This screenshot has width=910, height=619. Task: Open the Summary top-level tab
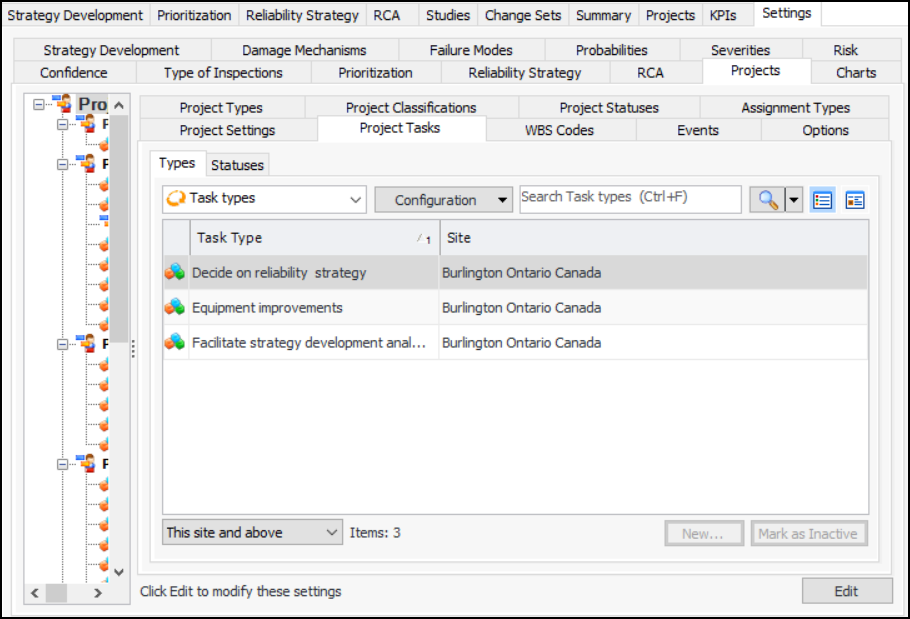click(603, 15)
